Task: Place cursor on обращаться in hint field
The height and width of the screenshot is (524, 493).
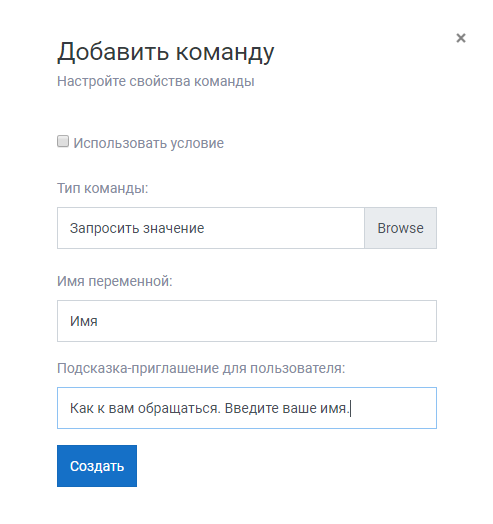Action: point(179,408)
